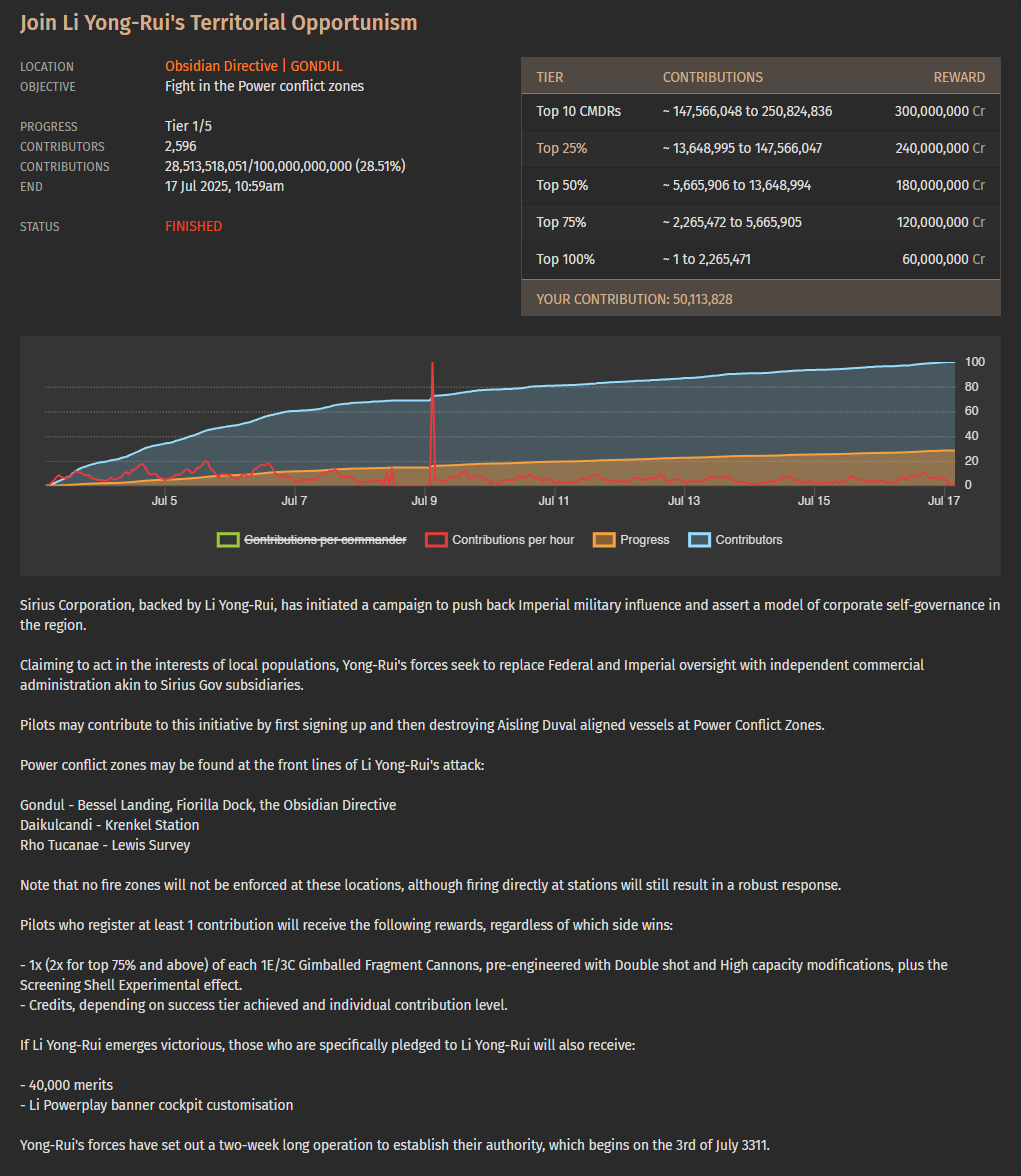
Task: Select the highlighted Top 25% tier
Action: 562,148
